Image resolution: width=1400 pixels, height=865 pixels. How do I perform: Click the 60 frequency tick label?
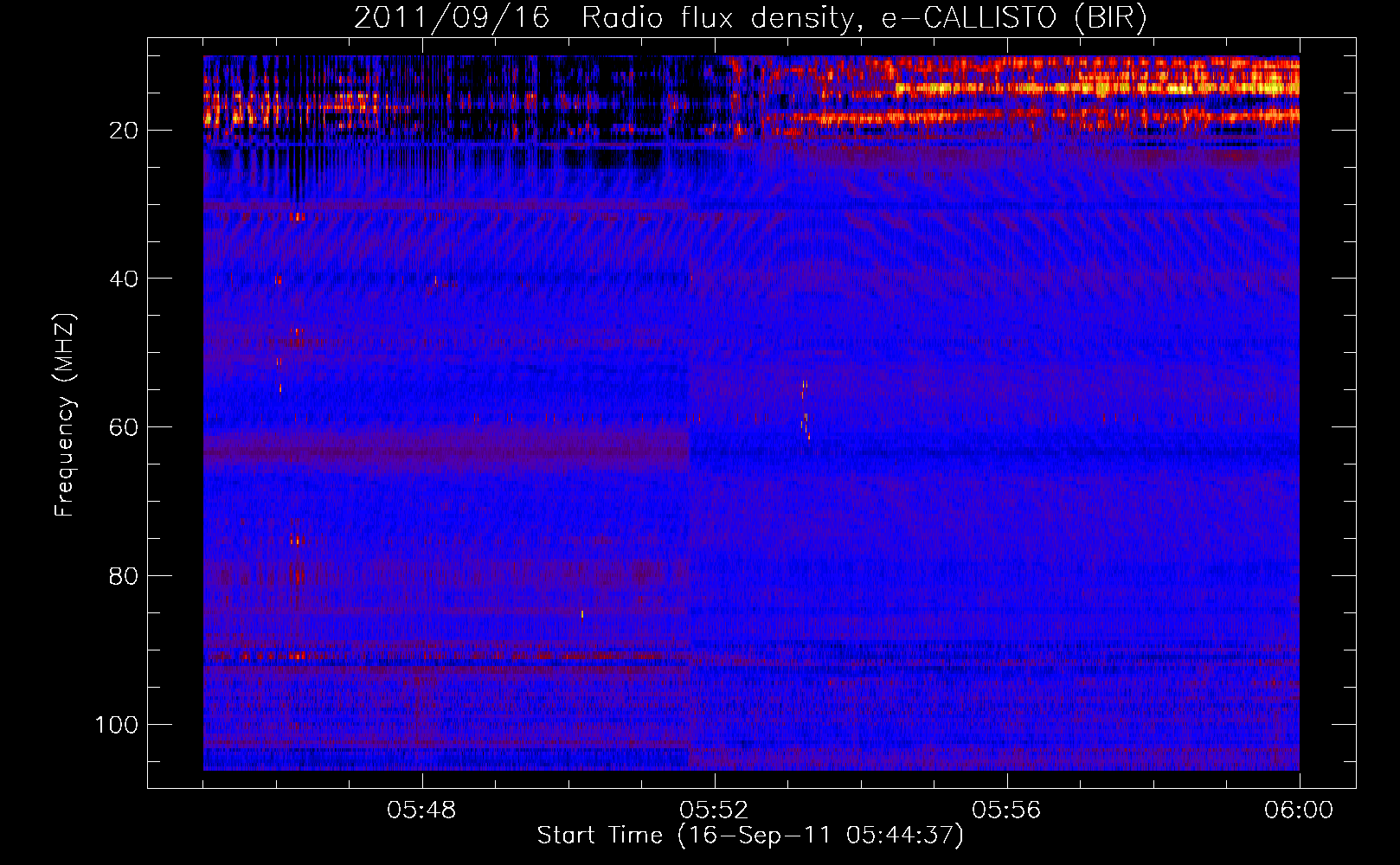125,427
